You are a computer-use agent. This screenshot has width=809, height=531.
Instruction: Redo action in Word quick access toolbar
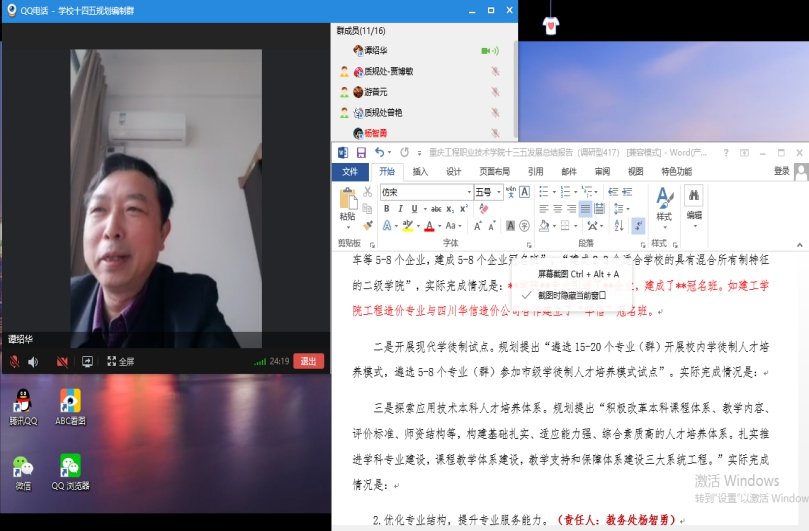pos(404,152)
